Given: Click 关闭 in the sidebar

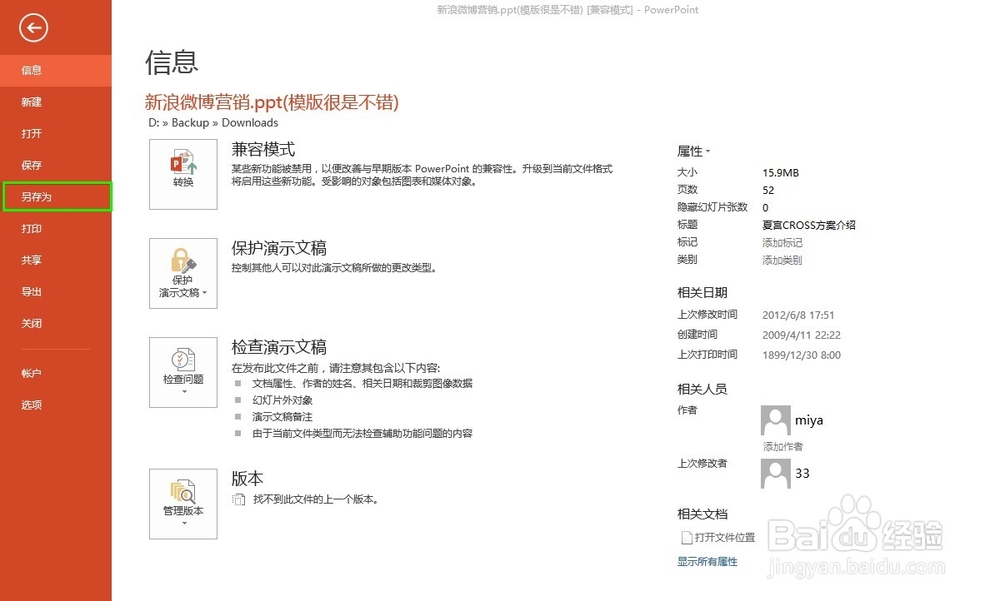Looking at the screenshot, I should point(55,323).
